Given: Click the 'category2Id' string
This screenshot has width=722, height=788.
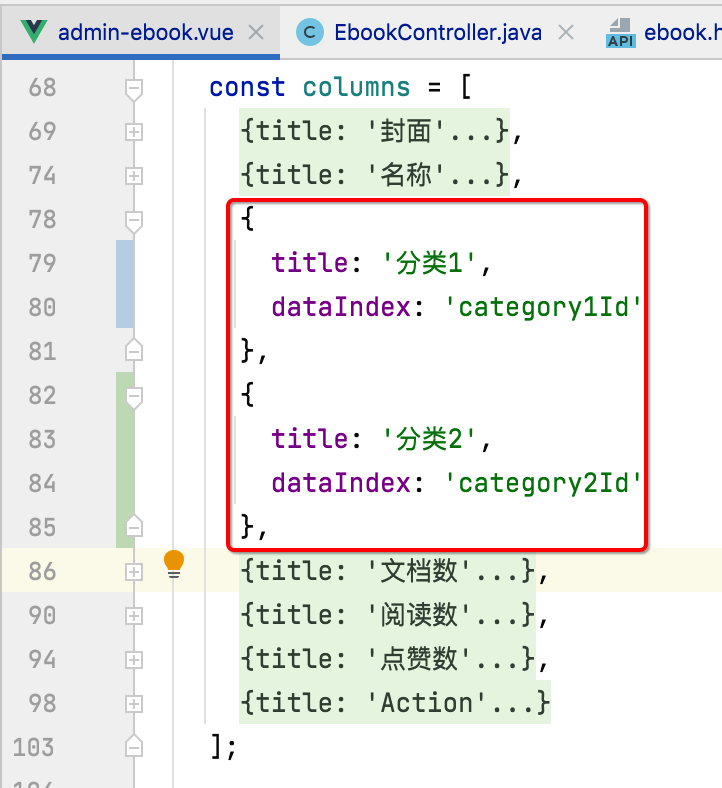Looking at the screenshot, I should (543, 483).
